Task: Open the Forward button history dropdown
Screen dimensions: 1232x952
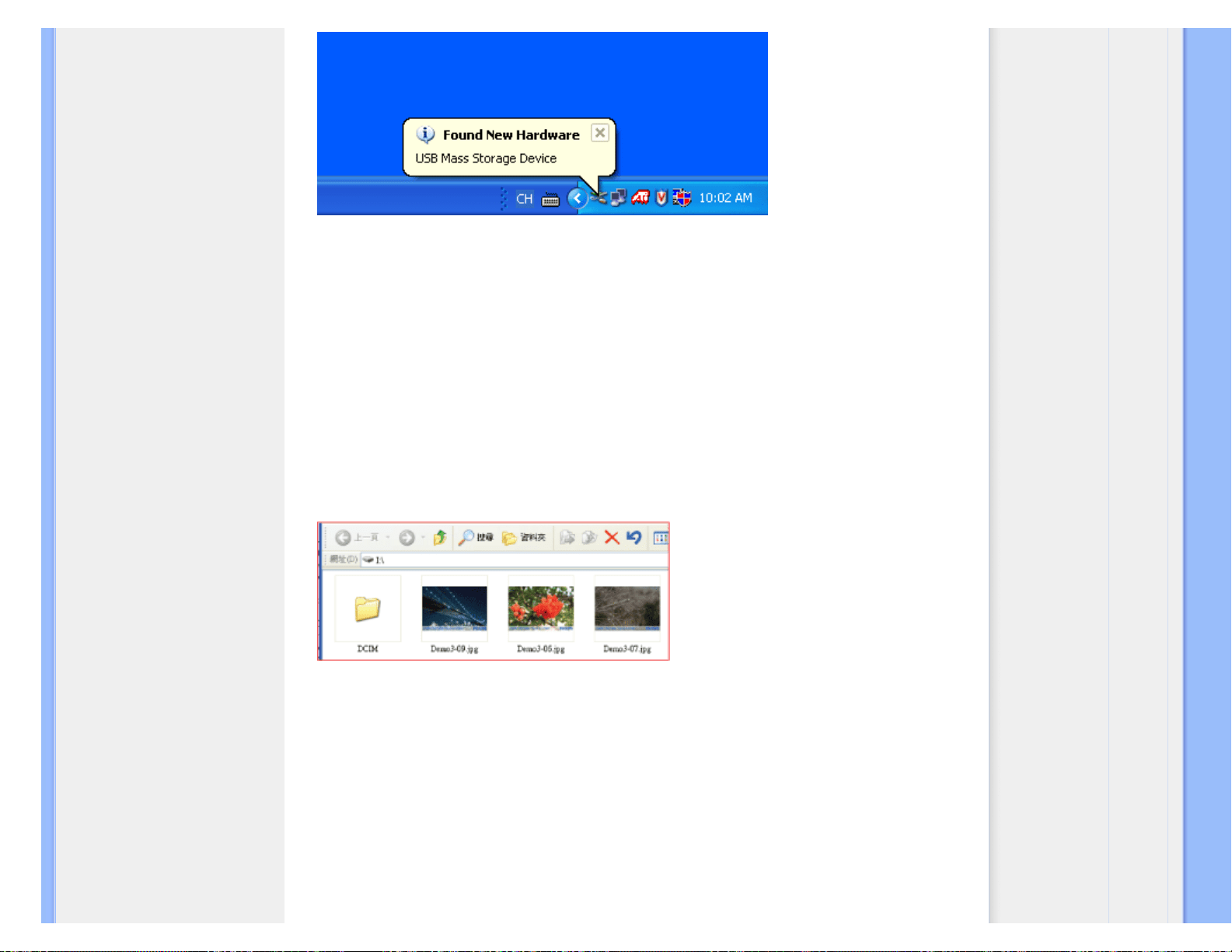Action: 423,538
